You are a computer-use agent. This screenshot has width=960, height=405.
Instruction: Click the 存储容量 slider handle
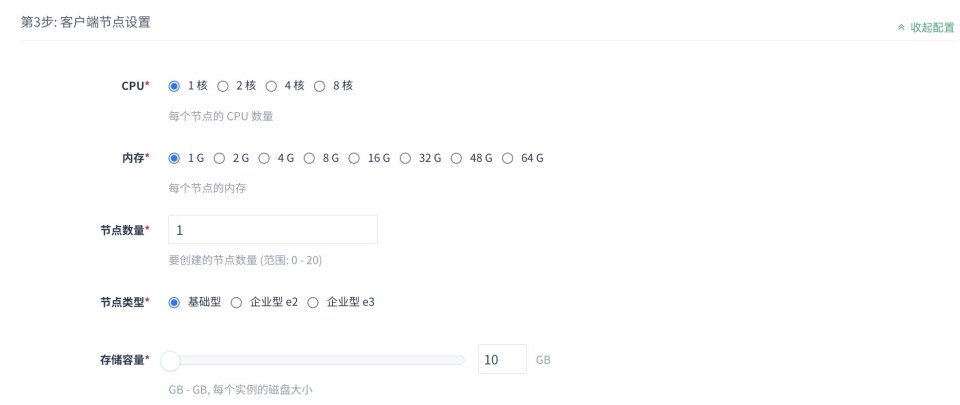(x=171, y=360)
